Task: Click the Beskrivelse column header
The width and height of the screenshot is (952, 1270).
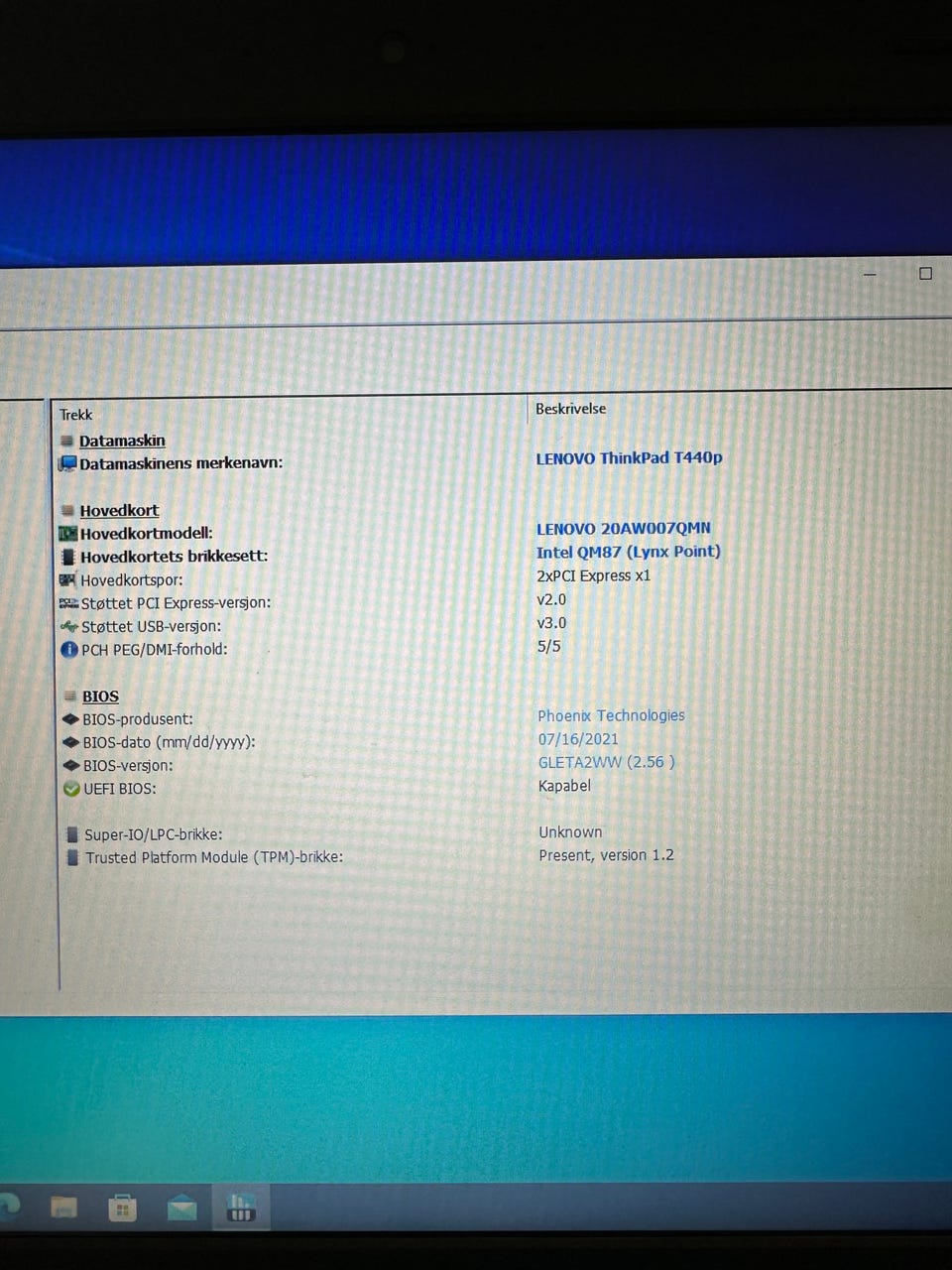Action: pos(570,408)
